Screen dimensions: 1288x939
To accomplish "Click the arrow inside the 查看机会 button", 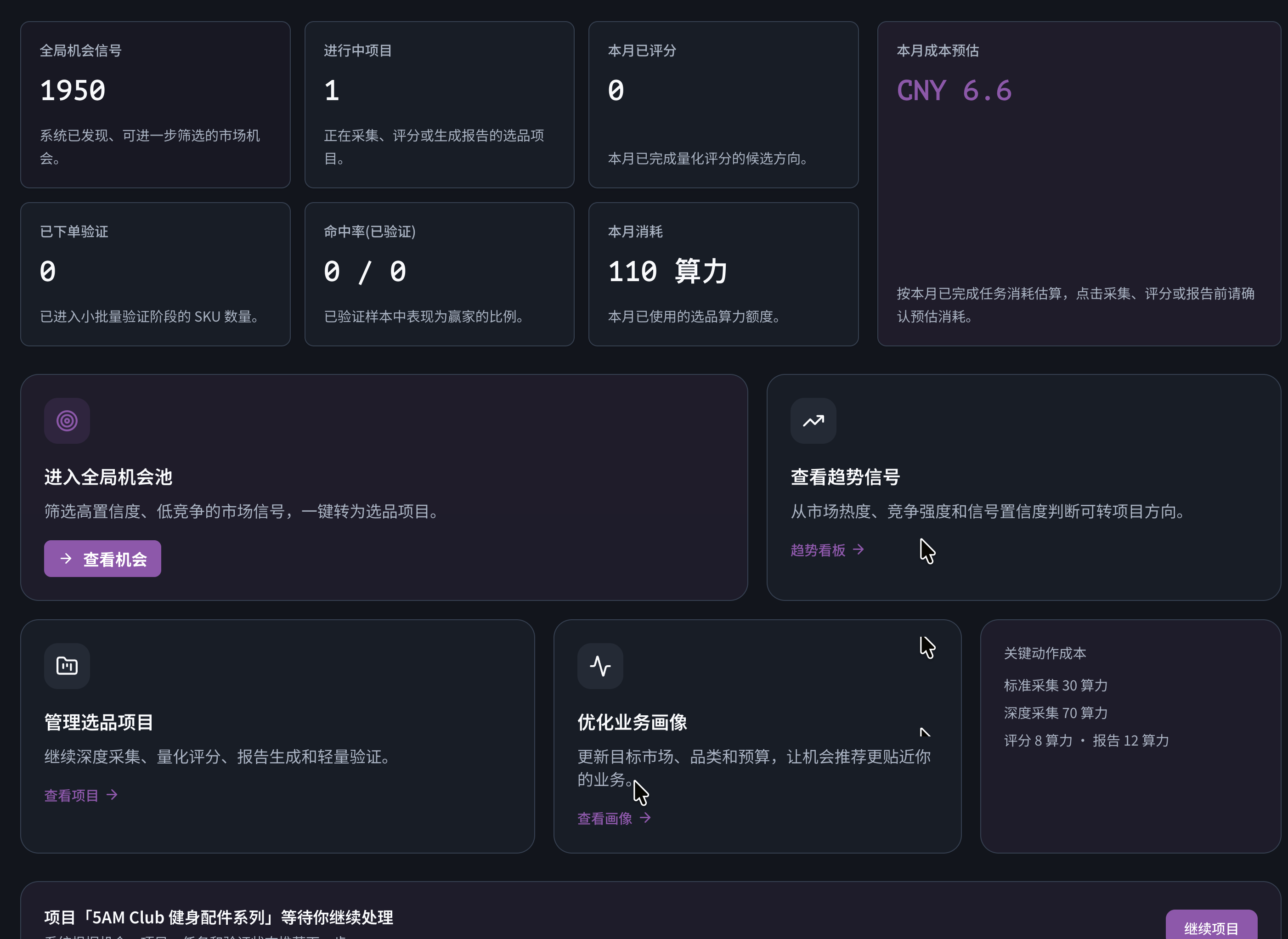I will tap(66, 559).
